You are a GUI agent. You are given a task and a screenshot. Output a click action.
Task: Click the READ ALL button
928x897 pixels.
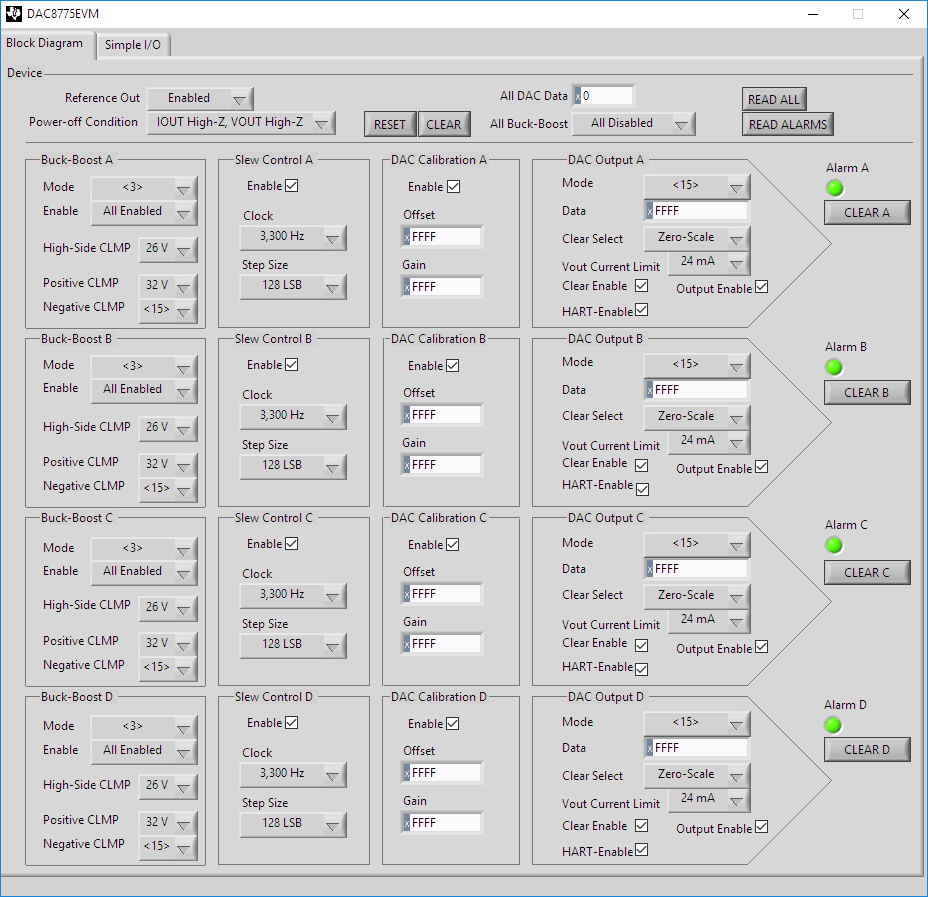coord(774,99)
